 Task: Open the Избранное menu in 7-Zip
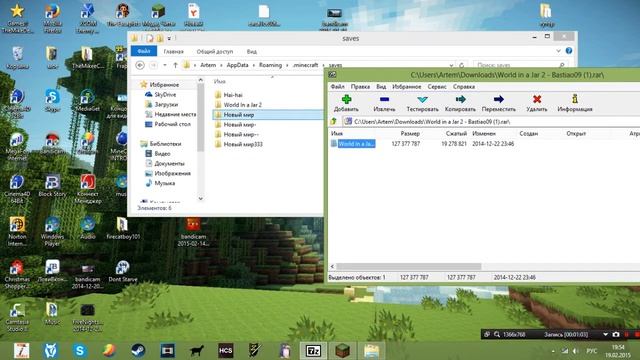(x=406, y=87)
